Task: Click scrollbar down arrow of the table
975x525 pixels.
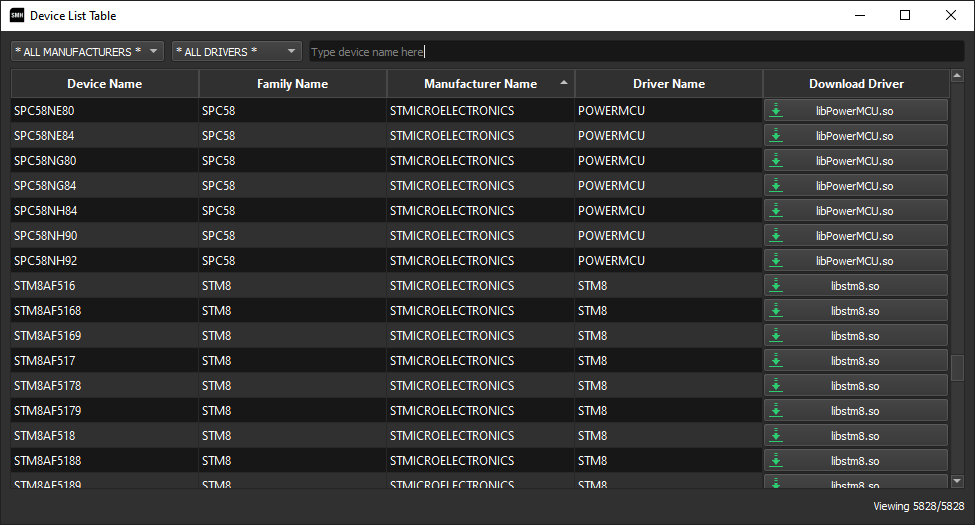Action: click(957, 481)
